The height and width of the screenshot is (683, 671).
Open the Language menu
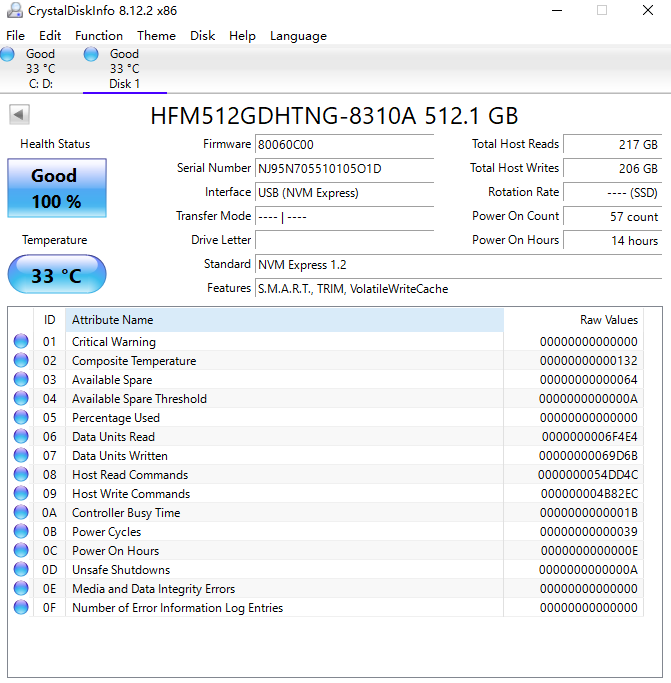coord(298,36)
